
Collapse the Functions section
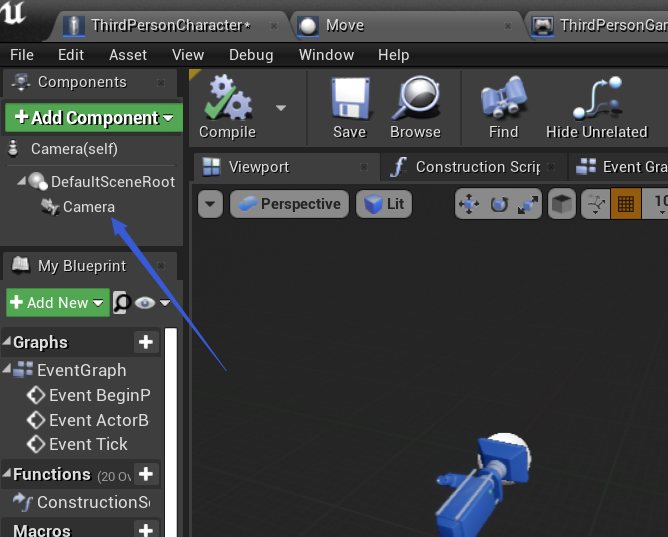point(7,473)
